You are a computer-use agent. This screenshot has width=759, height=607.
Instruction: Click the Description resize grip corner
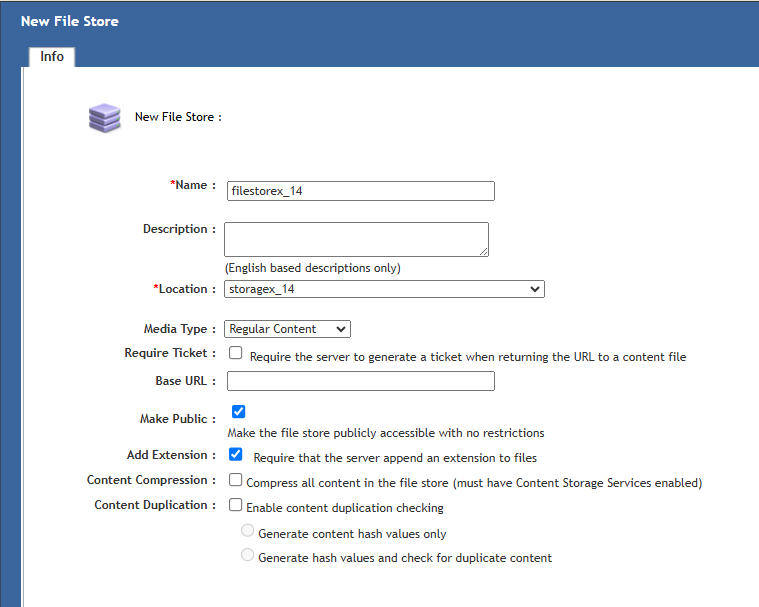pyautogui.click(x=484, y=252)
